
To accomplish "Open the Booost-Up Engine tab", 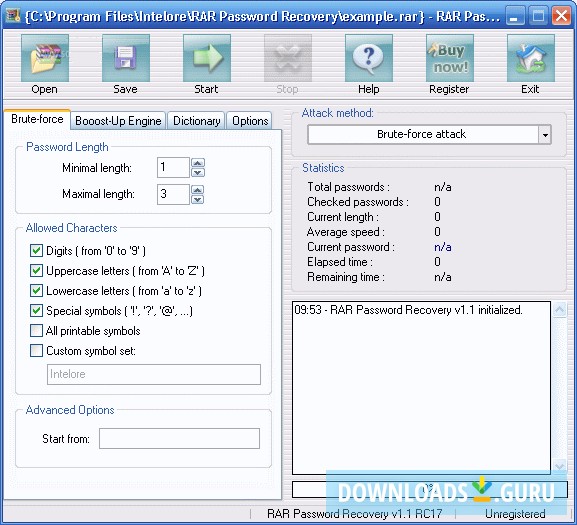I will [118, 121].
